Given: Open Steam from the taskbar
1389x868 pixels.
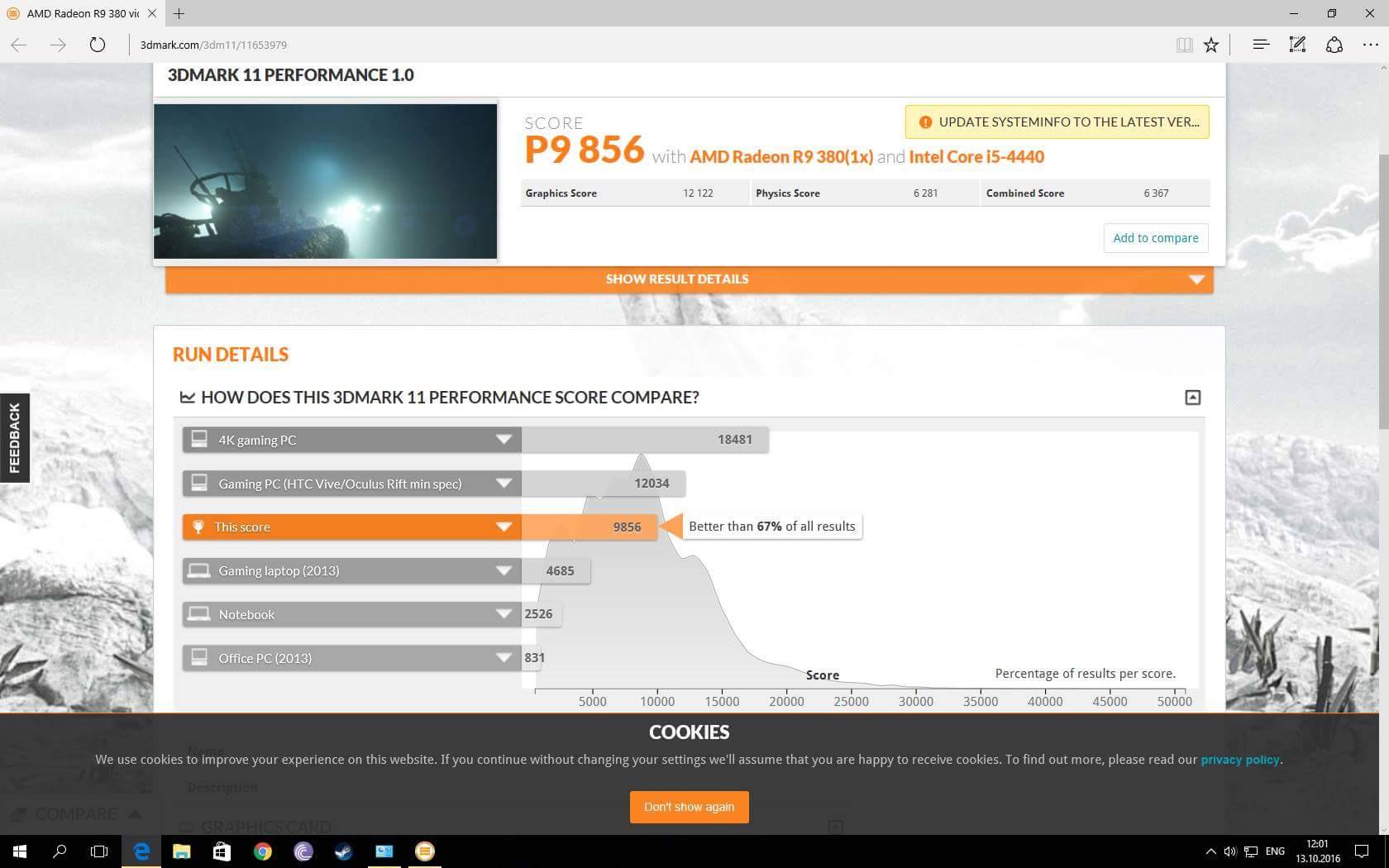Looking at the screenshot, I should 343,851.
